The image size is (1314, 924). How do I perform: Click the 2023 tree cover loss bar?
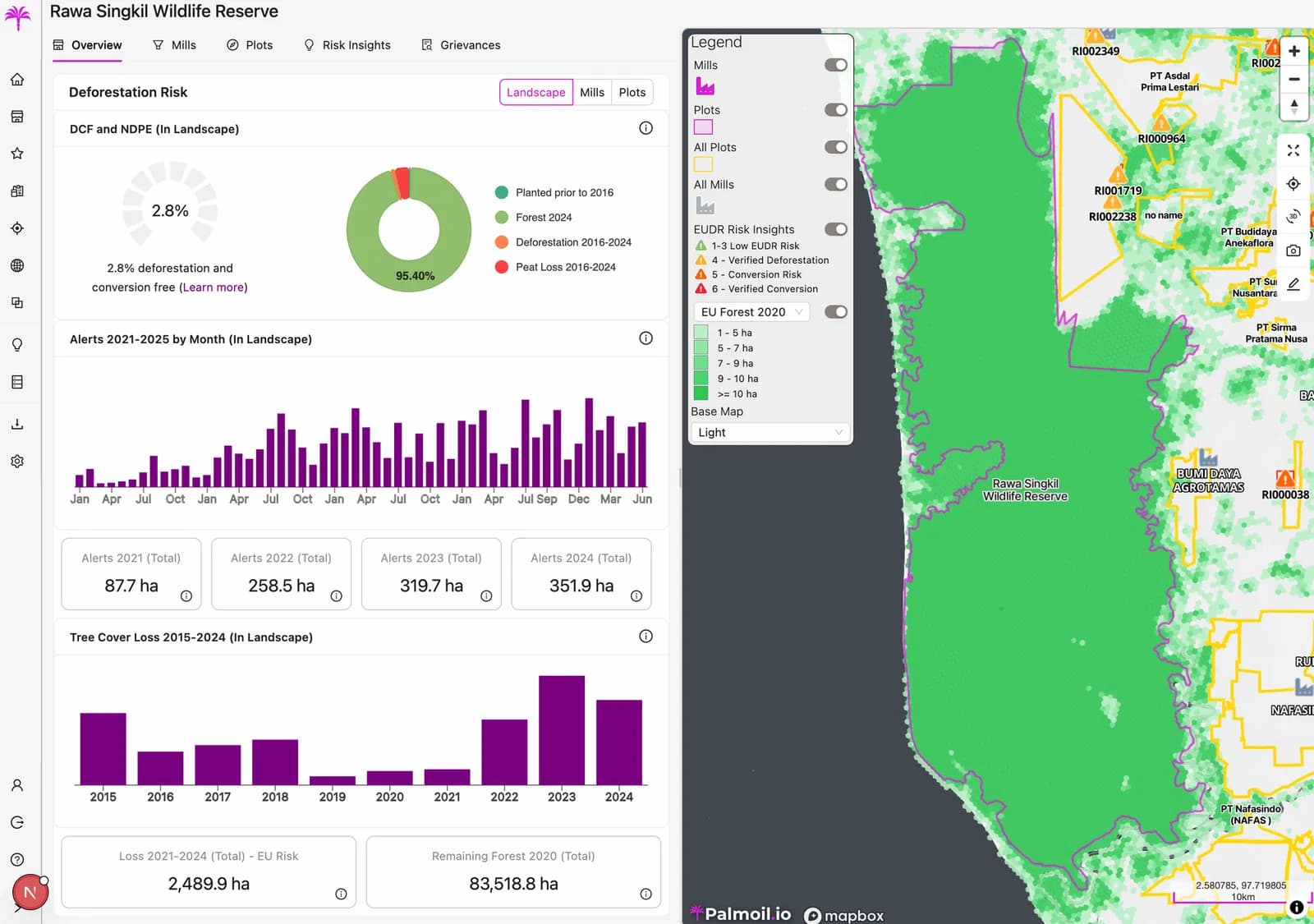pyautogui.click(x=562, y=729)
